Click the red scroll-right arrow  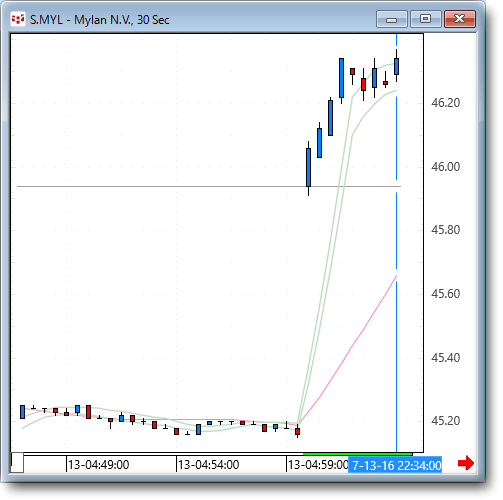(466, 463)
